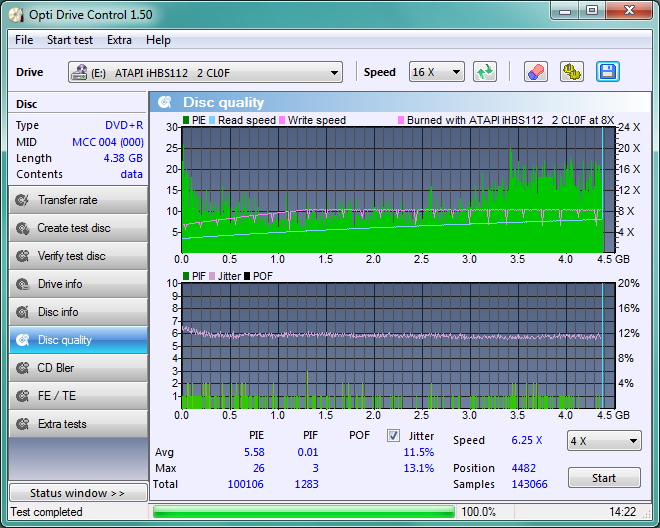Click the PIE total 100106 value
This screenshot has height=528, width=660.
245,484
